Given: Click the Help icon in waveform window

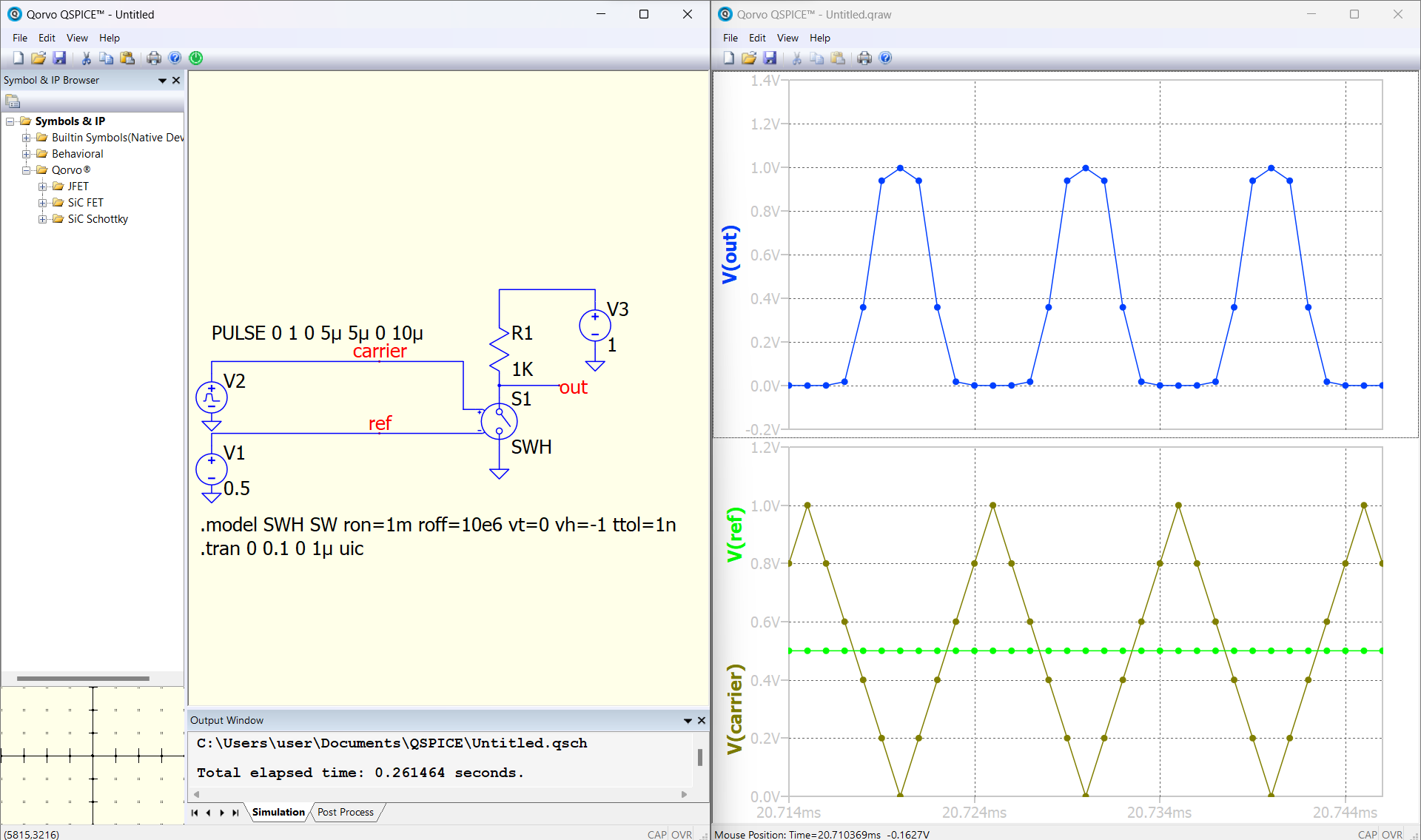Looking at the screenshot, I should click(x=885, y=58).
